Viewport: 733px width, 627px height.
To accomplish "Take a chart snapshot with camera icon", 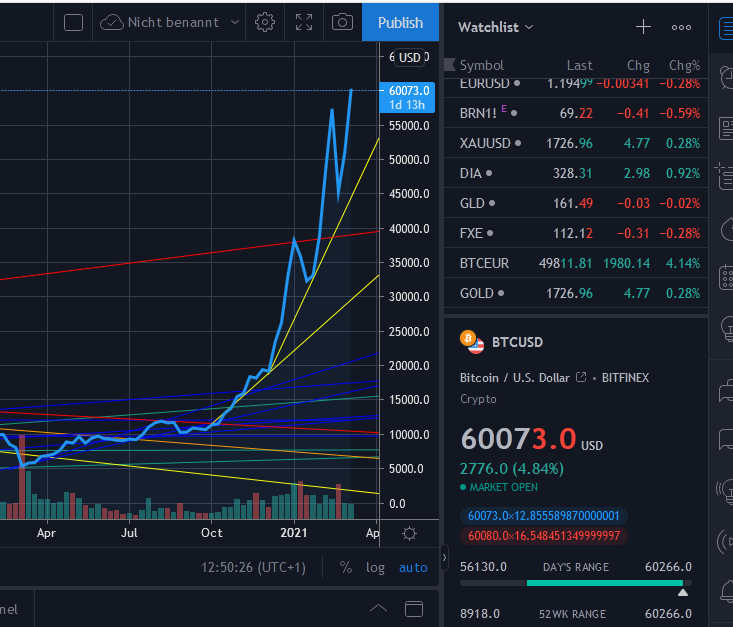I will [x=342, y=22].
